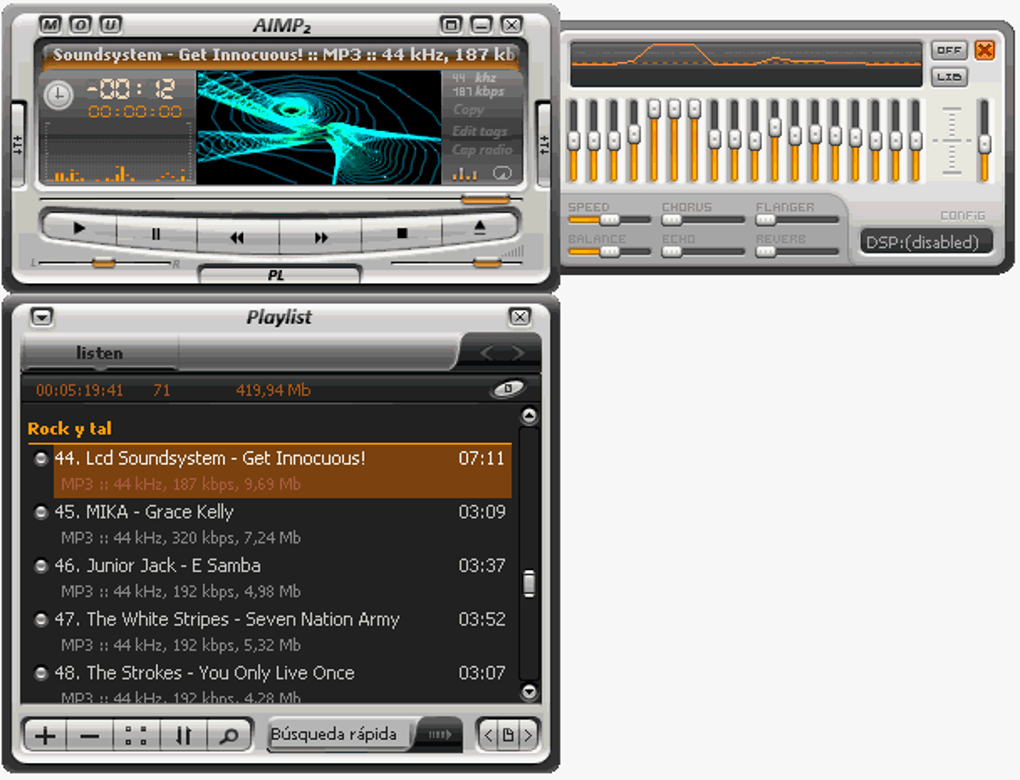This screenshot has width=1020, height=780.
Task: Click the clock timer icon
Action: [x=59, y=95]
